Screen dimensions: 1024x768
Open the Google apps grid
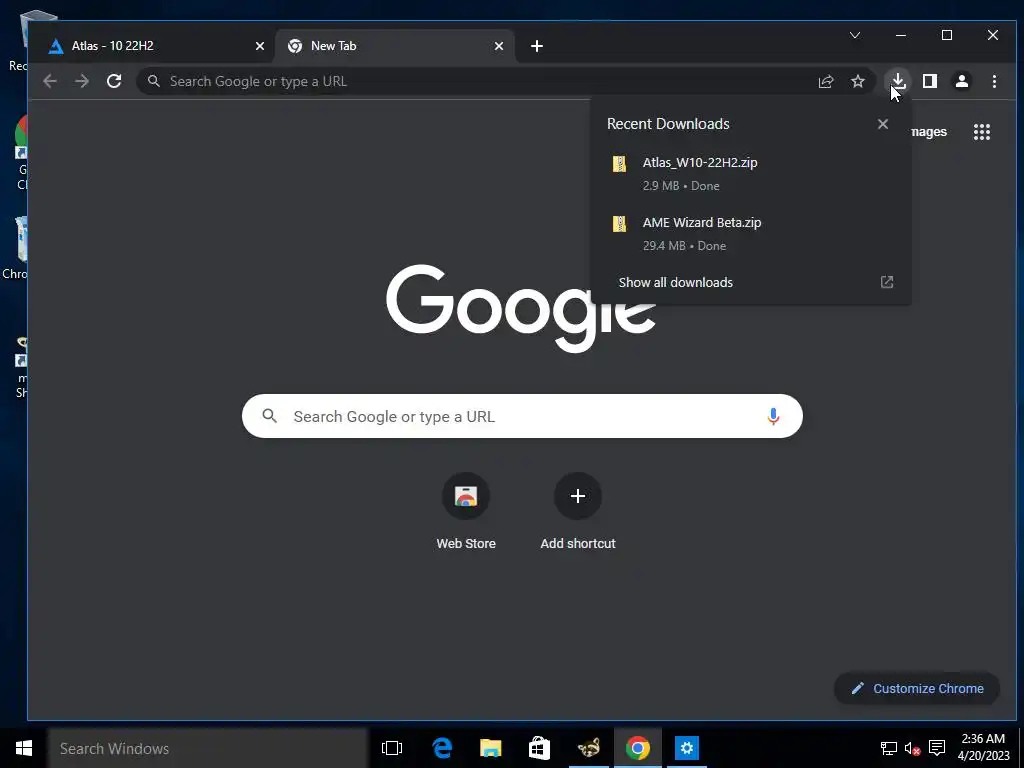point(982,132)
